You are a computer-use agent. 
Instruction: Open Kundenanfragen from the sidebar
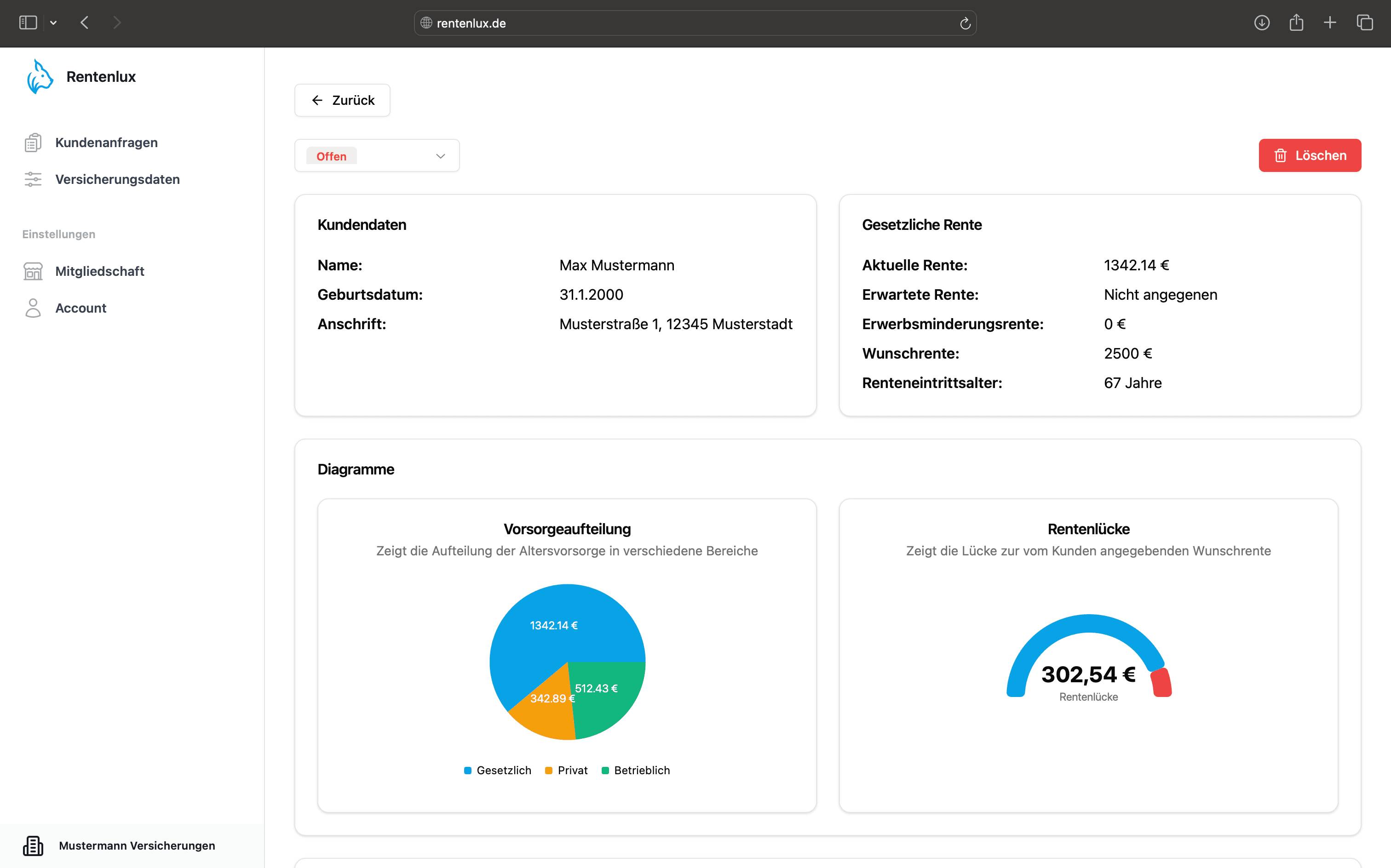point(106,143)
